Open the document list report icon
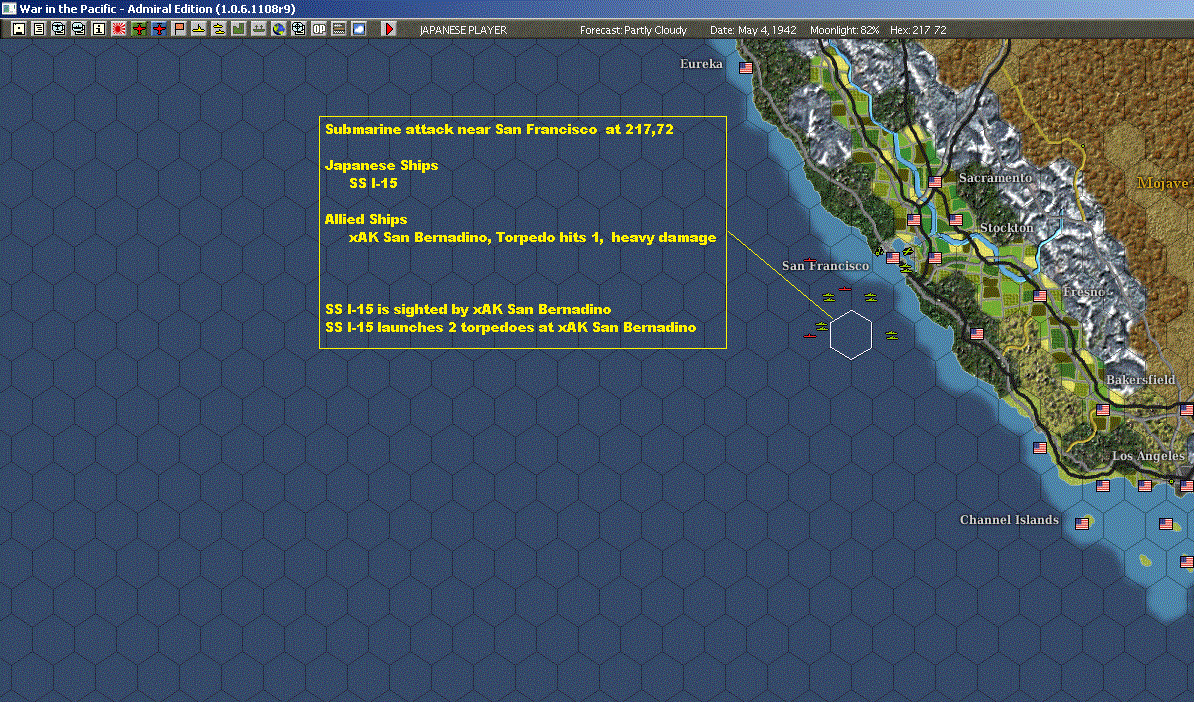 (x=39, y=29)
